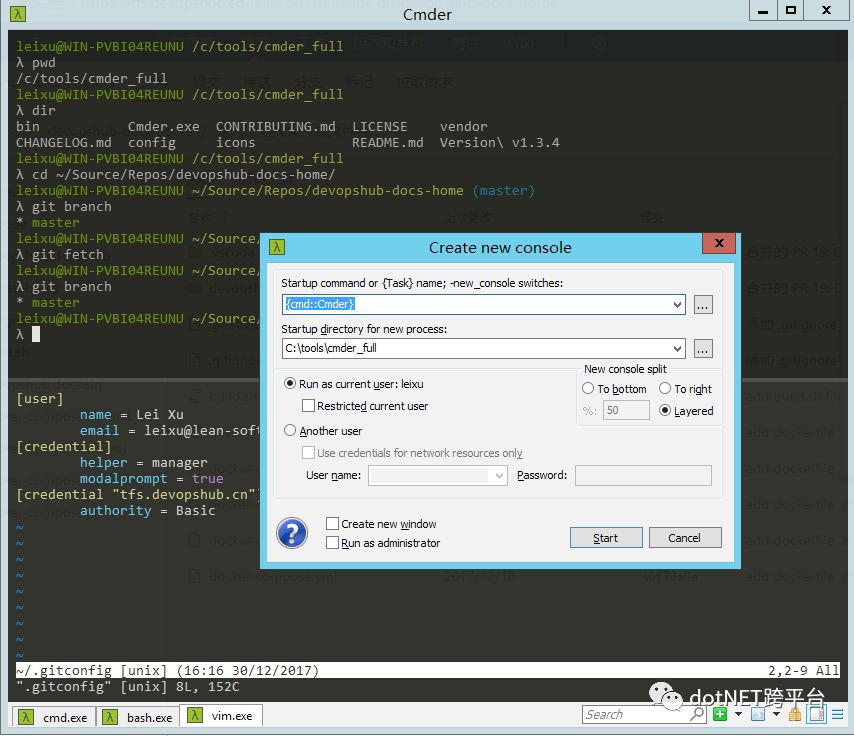854x736 pixels.
Task: Click '[user]' section header in vim
Action: click(x=40, y=398)
